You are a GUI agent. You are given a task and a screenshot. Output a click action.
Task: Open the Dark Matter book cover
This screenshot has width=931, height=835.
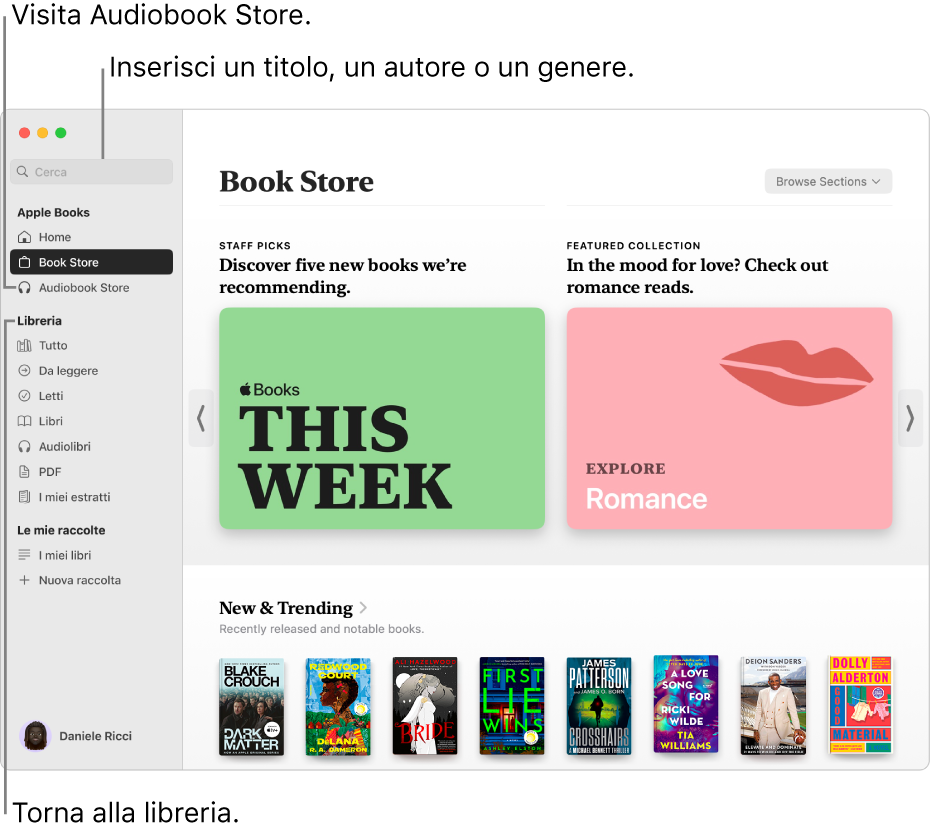point(252,706)
